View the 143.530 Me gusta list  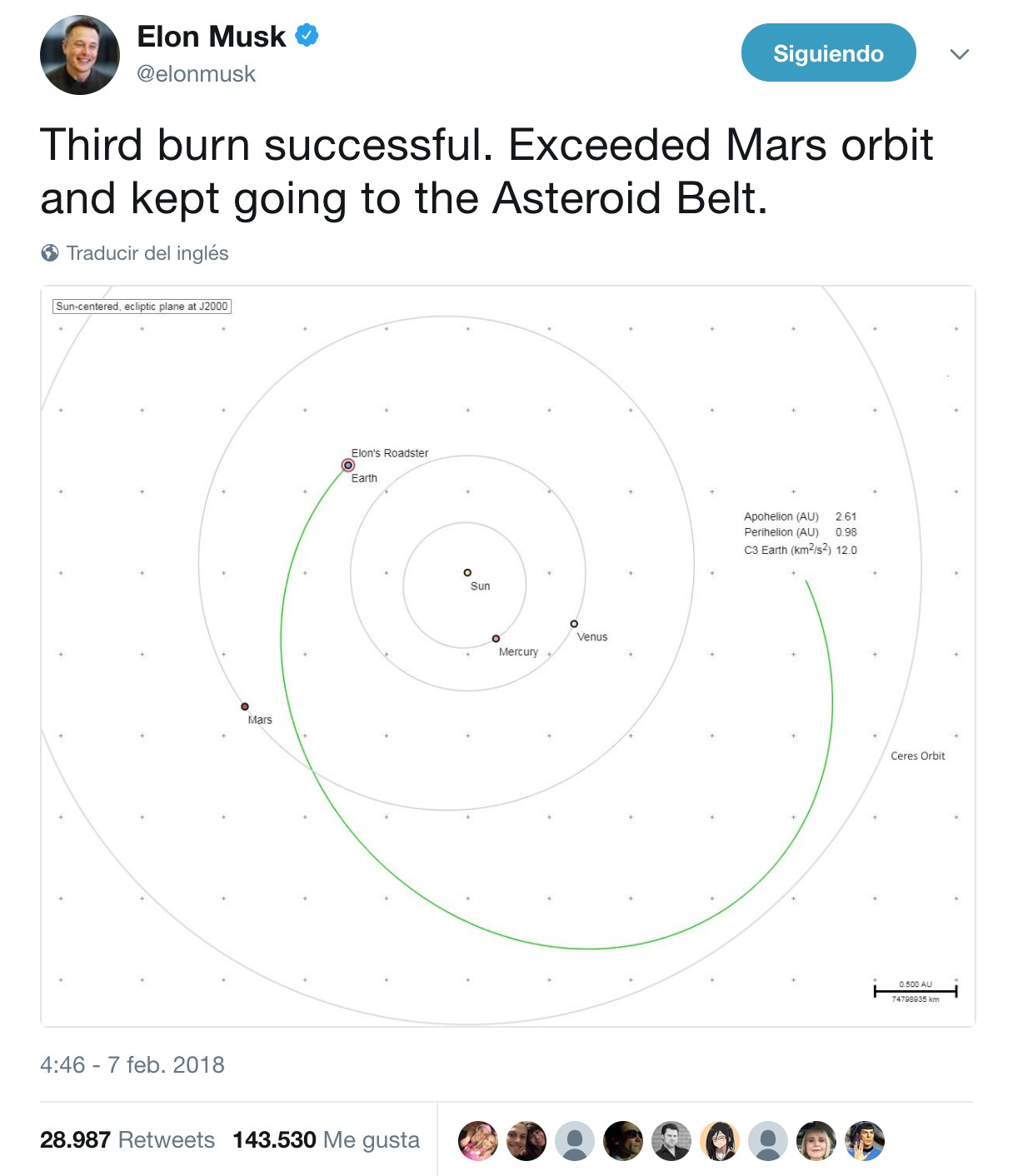[x=326, y=1139]
